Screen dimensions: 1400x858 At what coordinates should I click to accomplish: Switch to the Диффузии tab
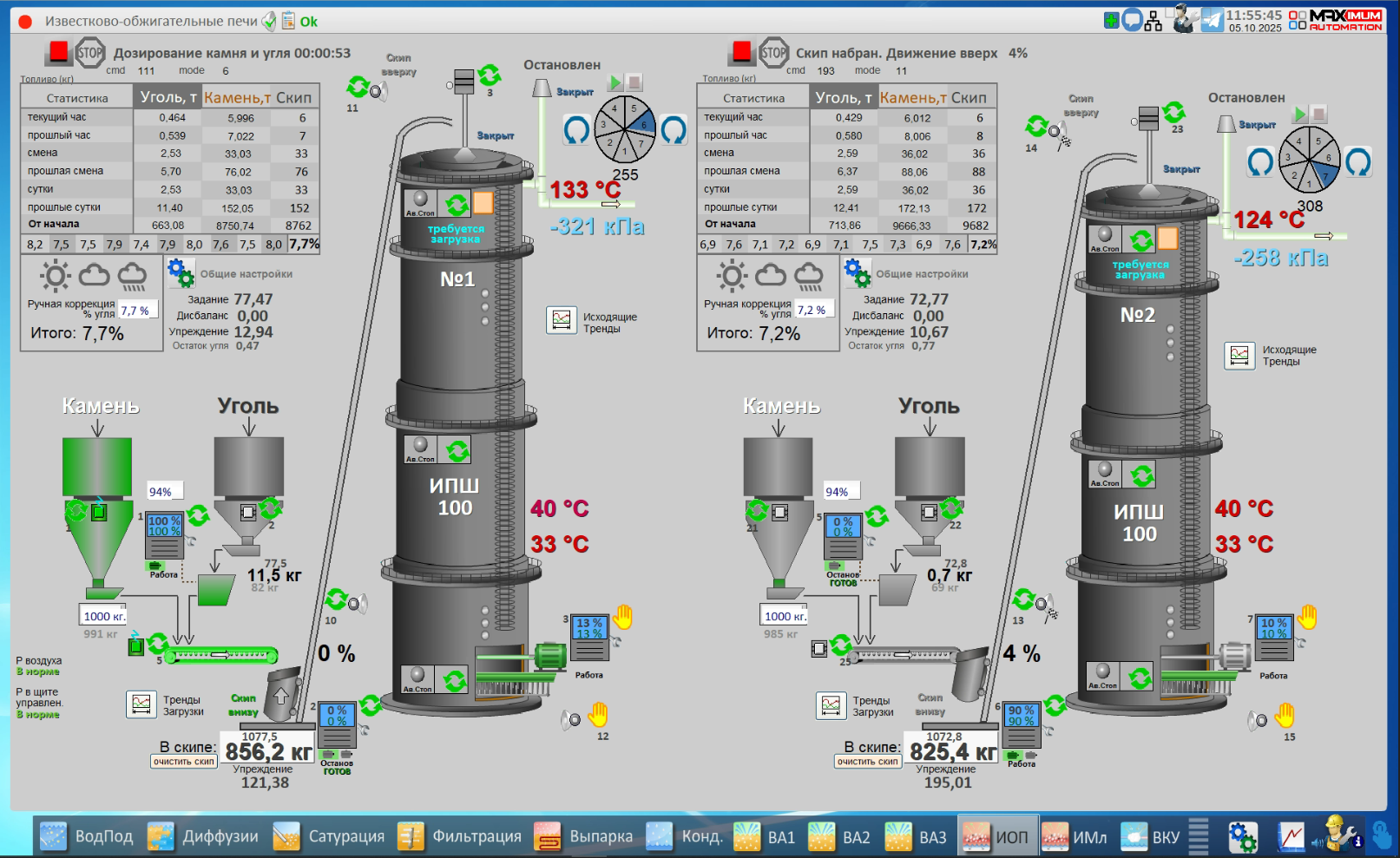pyautogui.click(x=204, y=836)
